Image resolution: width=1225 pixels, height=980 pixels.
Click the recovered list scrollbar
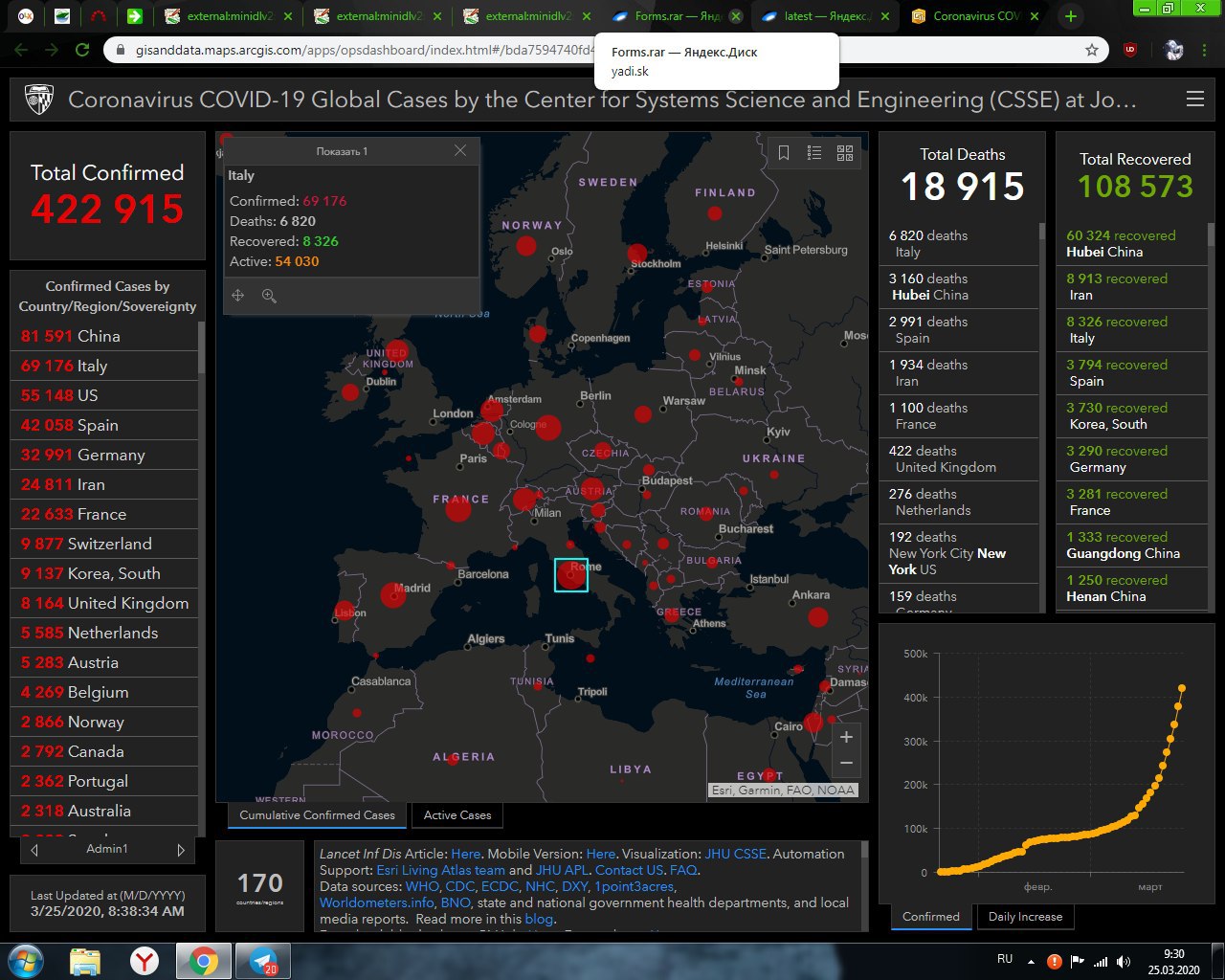(1211, 234)
